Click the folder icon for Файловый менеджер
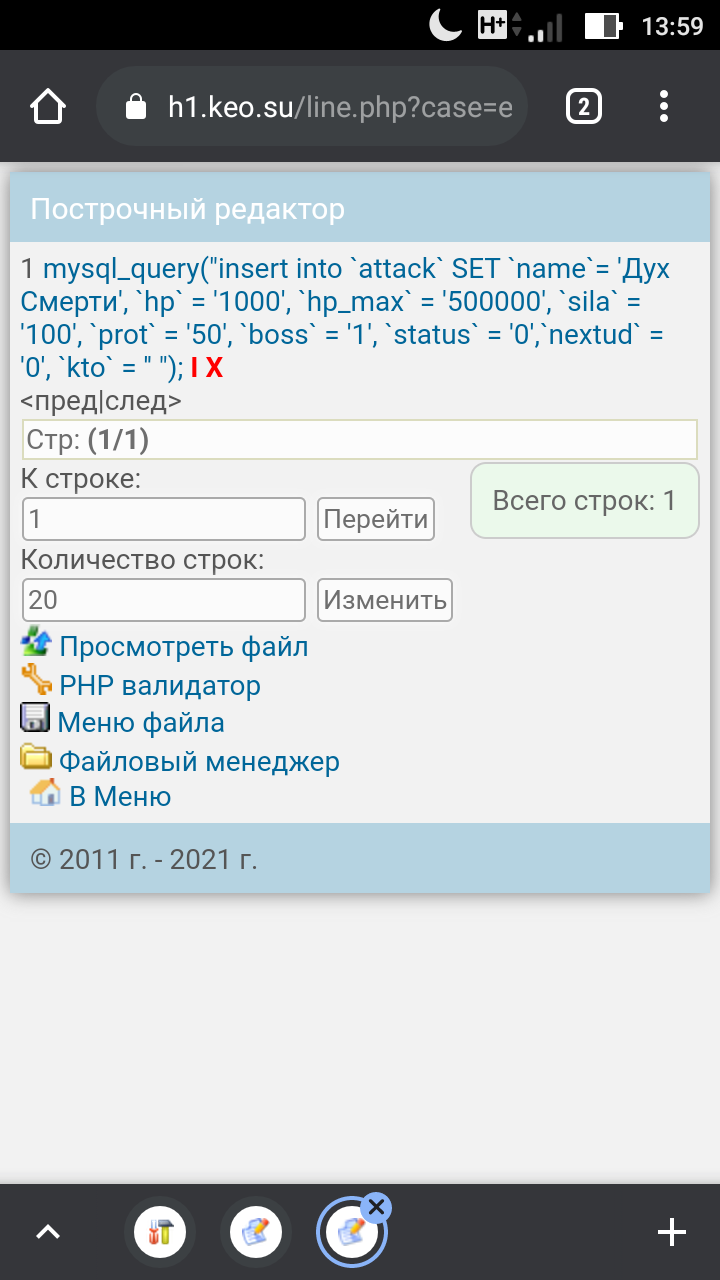Viewport: 720px width, 1280px height. 36,759
